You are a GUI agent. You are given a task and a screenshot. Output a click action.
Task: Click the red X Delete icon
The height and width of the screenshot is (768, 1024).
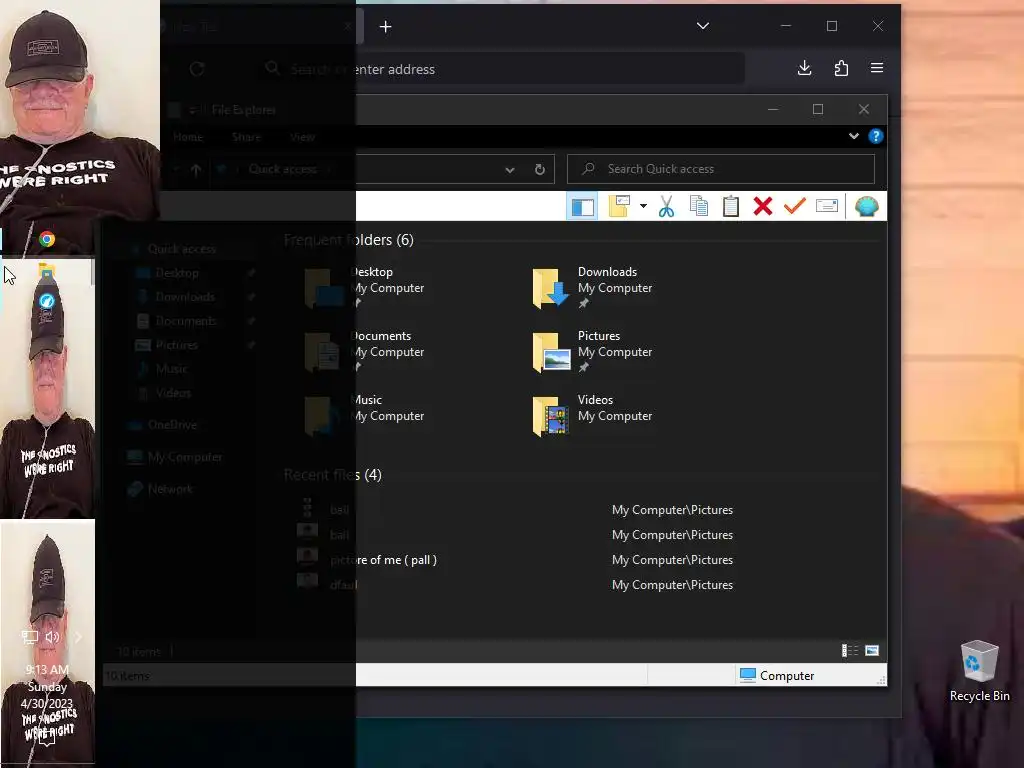coord(763,206)
